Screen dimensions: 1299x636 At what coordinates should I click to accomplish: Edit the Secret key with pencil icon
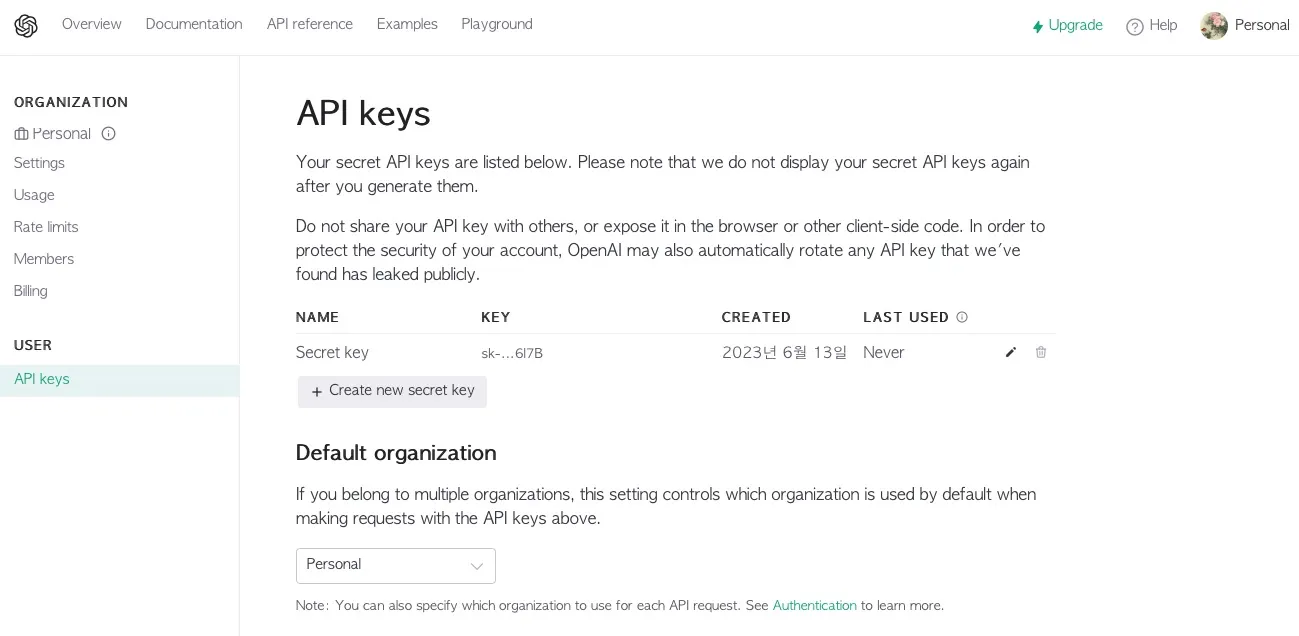click(1011, 352)
